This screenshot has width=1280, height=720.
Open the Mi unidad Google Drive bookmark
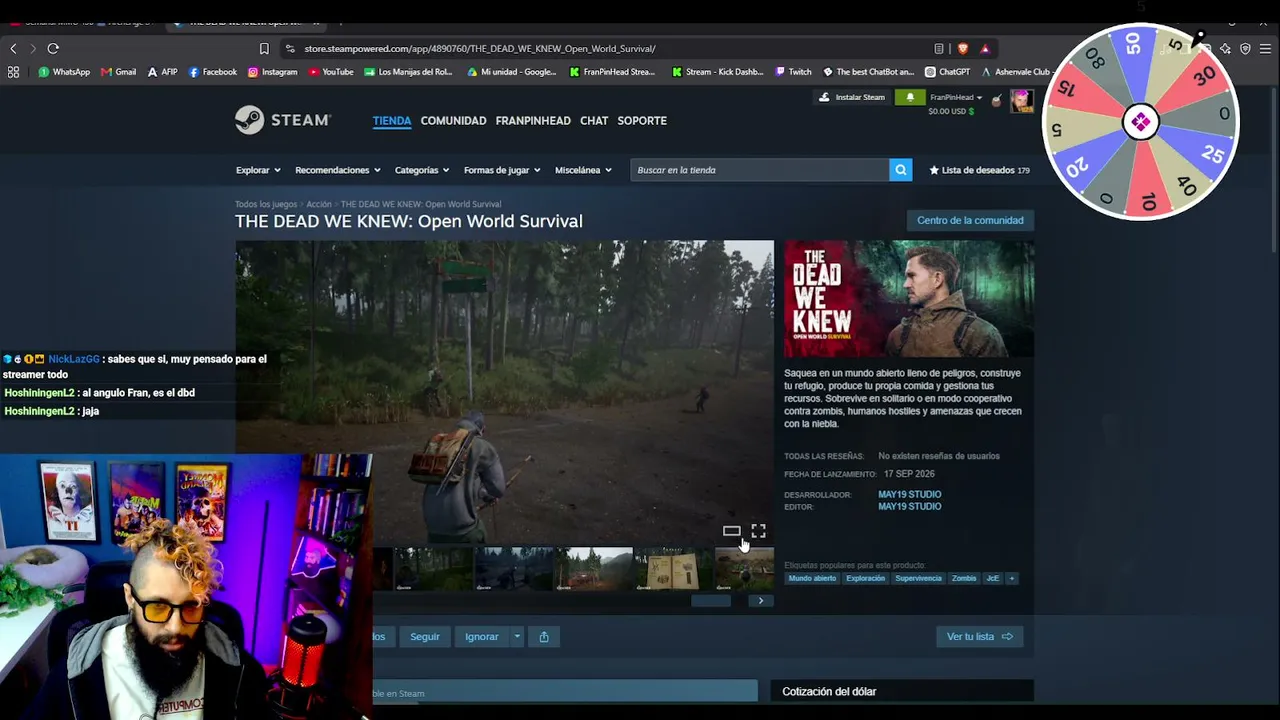(x=512, y=72)
